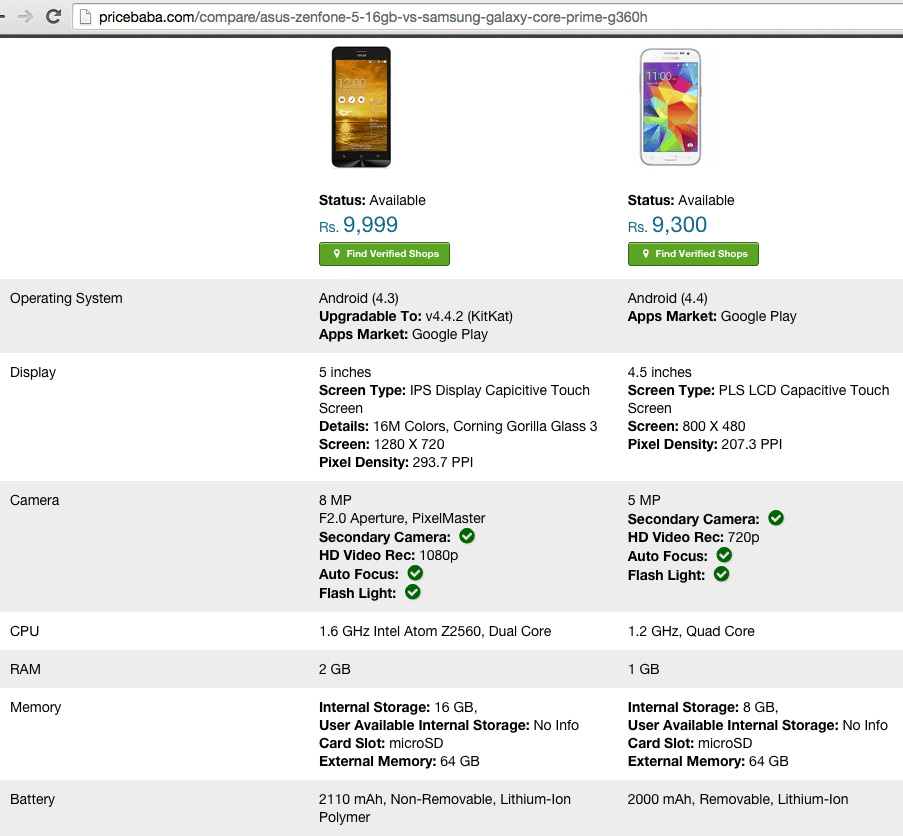Click 2000 mAh, Removable, Lithium-Ion text
903x836 pixels.
click(x=738, y=799)
